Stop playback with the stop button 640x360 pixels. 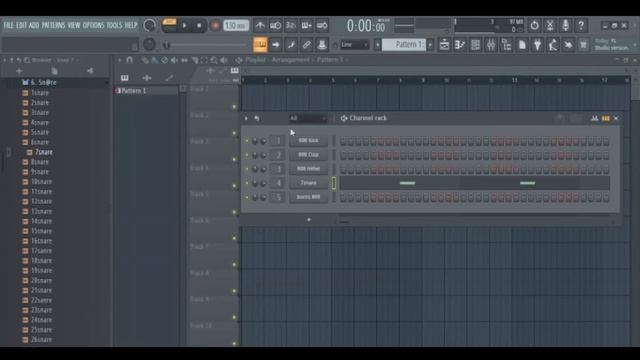click(199, 26)
